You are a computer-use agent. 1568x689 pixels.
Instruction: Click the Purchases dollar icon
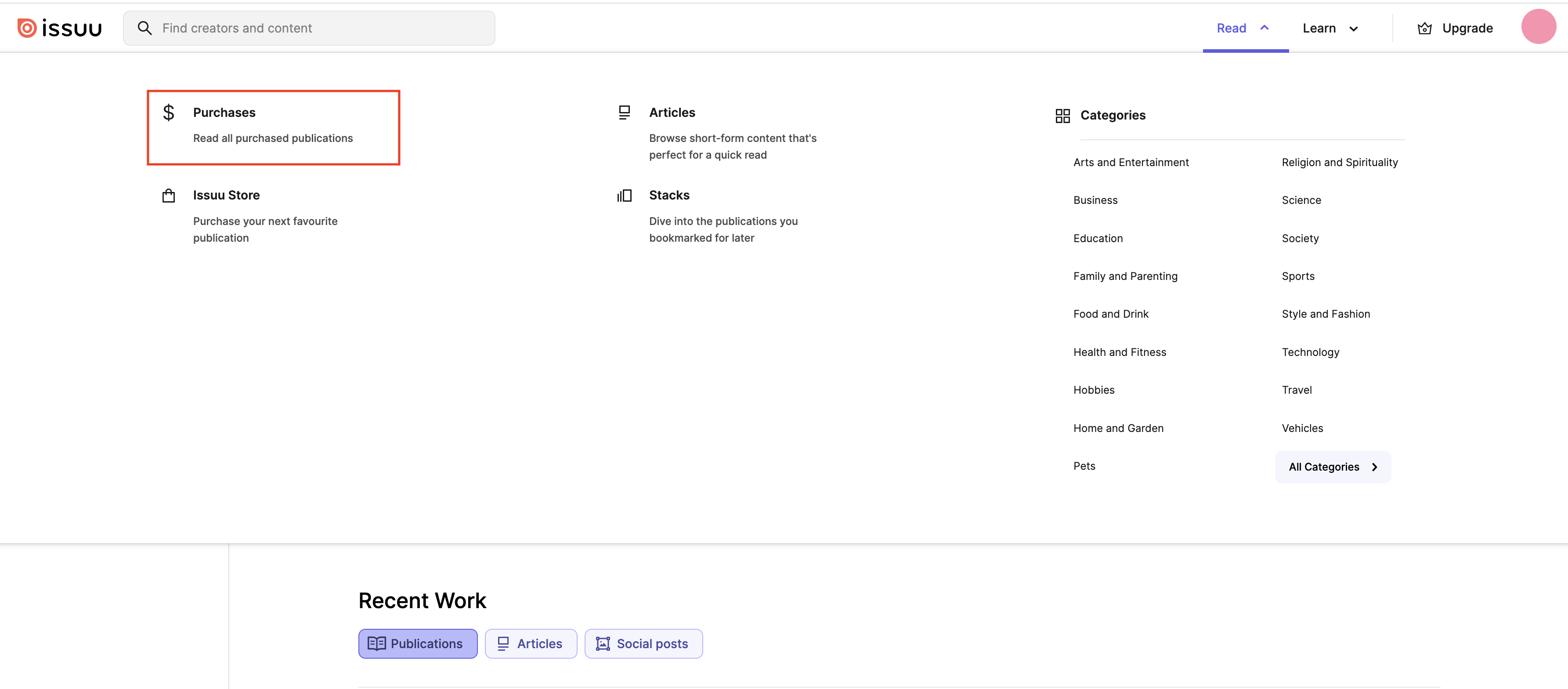[x=169, y=112]
